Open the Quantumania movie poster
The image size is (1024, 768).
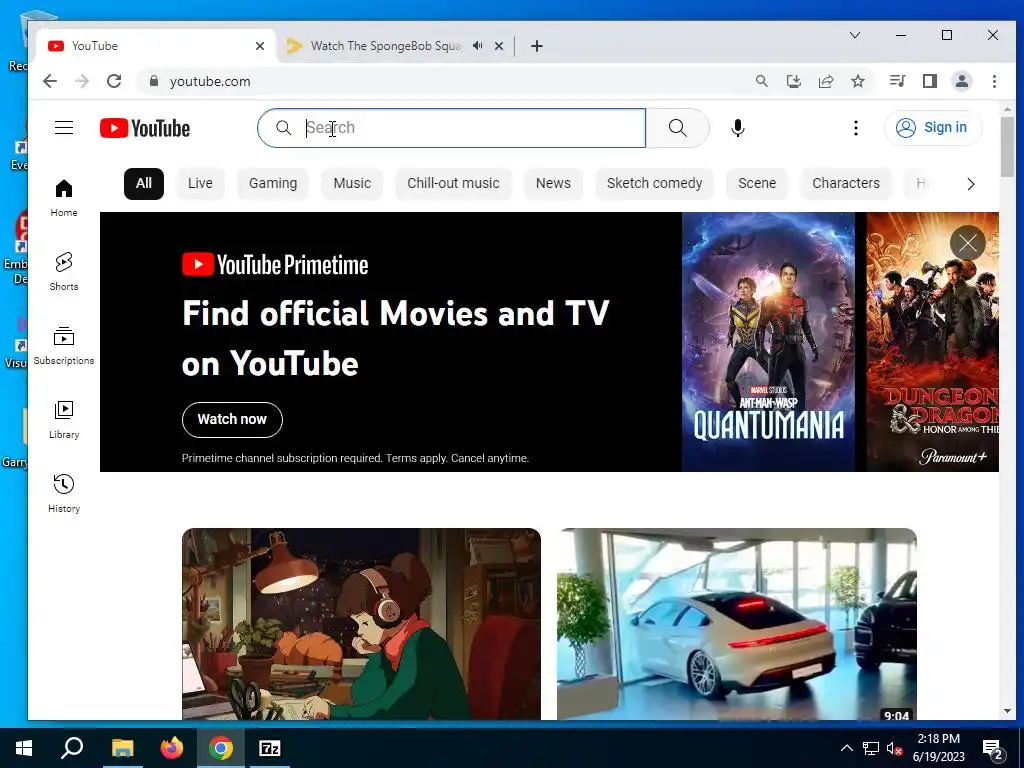coord(768,342)
